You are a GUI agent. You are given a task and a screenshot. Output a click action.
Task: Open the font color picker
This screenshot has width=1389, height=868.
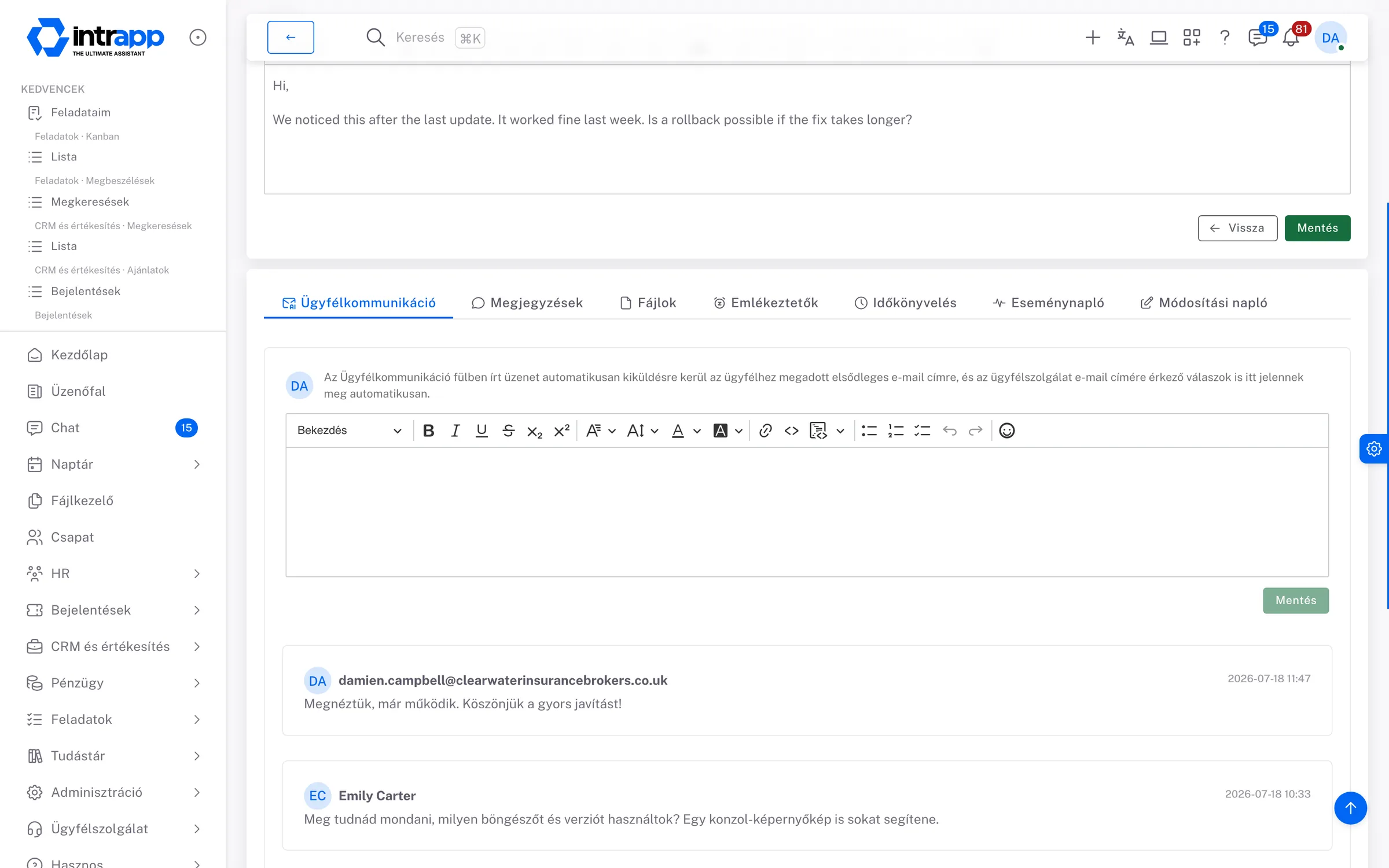[x=686, y=431]
